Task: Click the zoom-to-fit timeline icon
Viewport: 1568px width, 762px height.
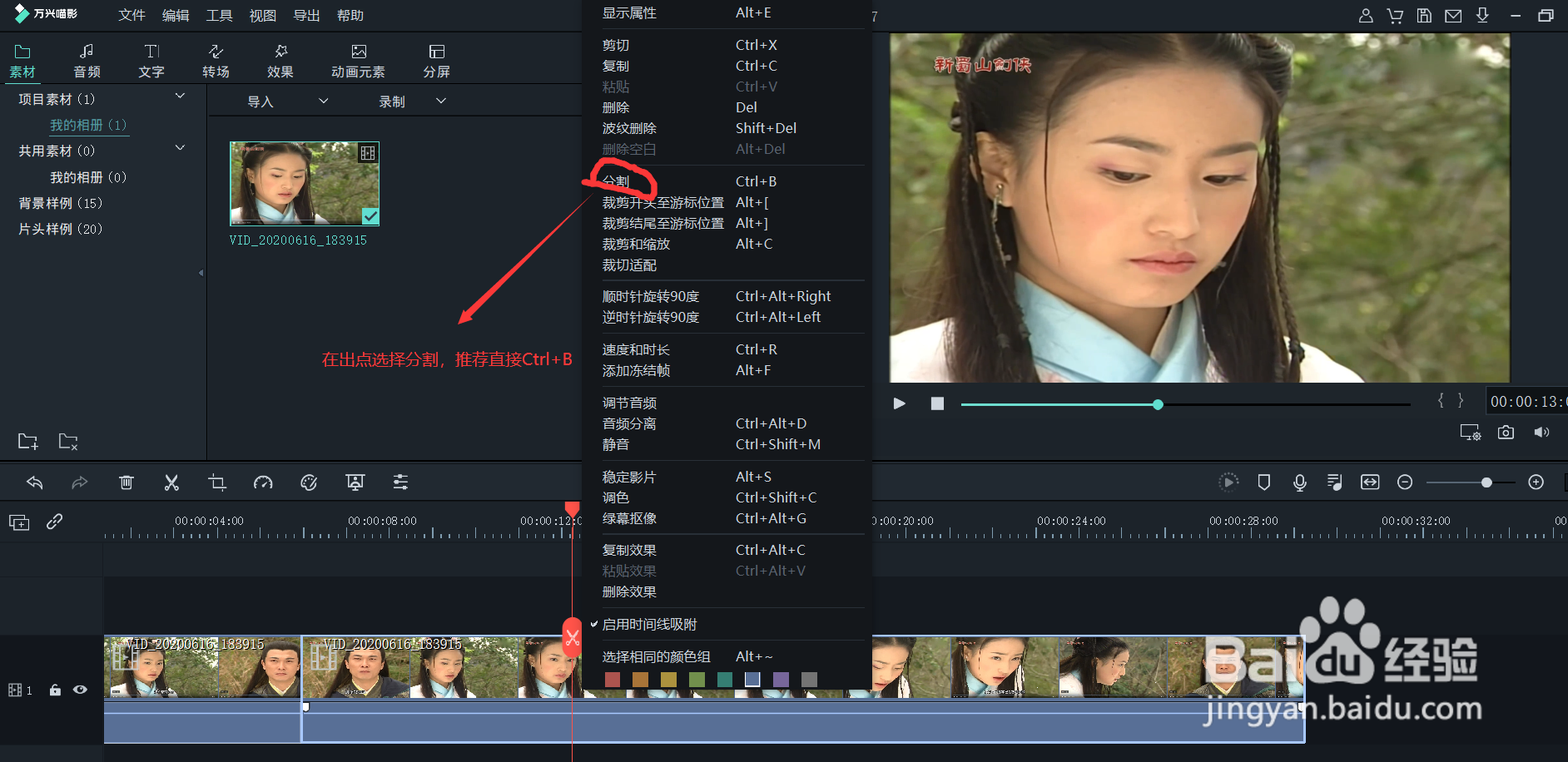Action: [1370, 482]
